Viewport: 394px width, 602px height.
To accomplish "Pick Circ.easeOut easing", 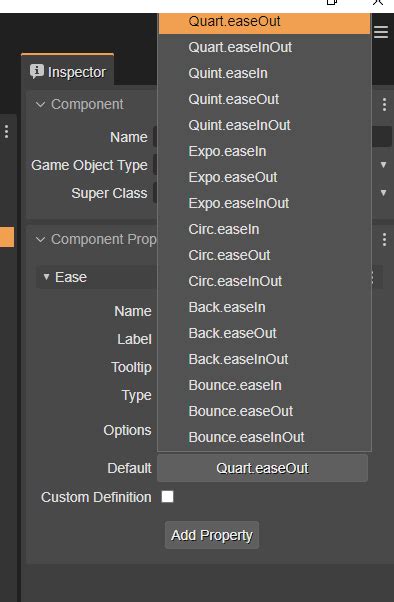I will tap(264, 255).
